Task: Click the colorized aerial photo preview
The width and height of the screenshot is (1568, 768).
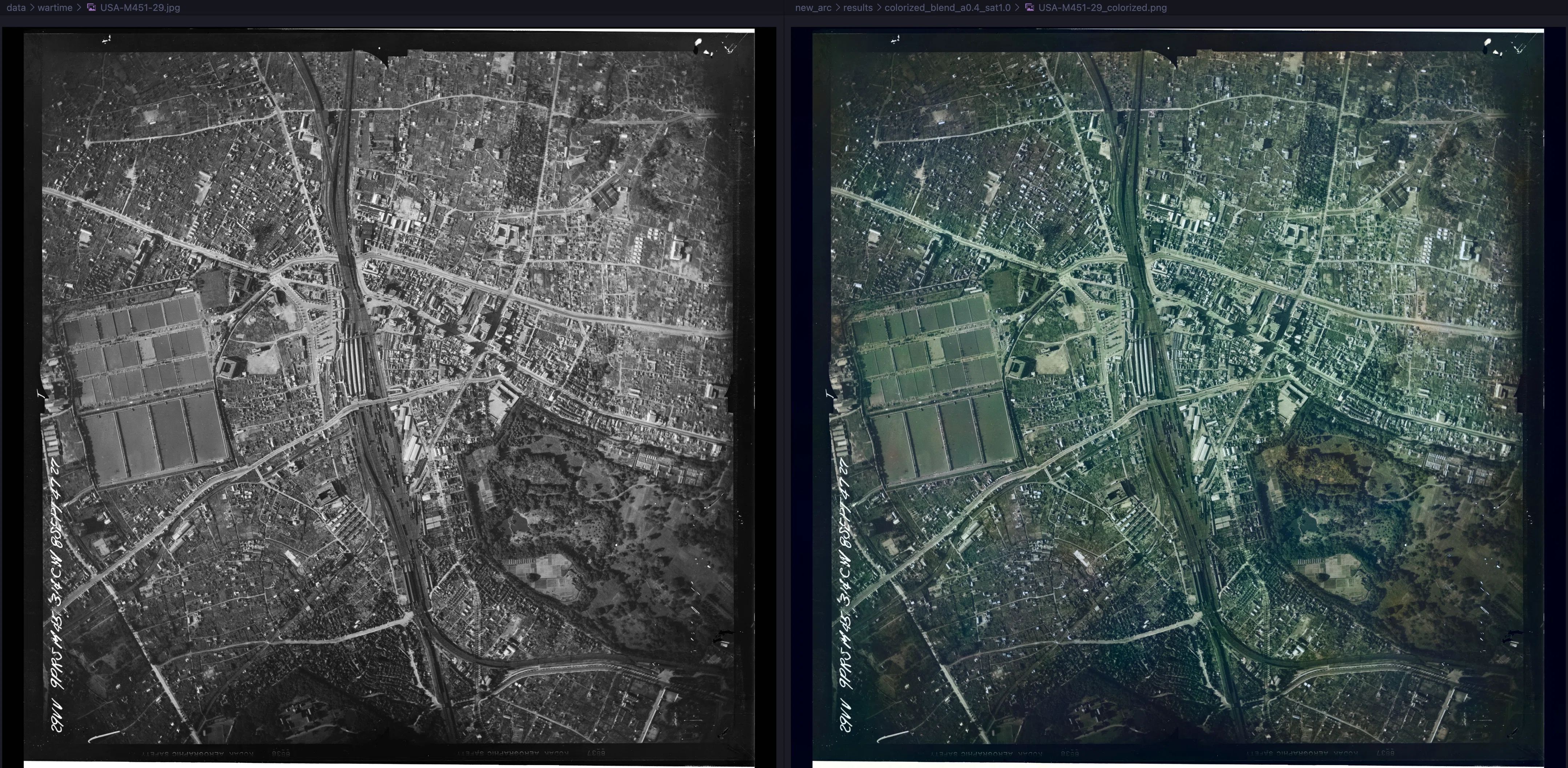Action: [x=1178, y=397]
